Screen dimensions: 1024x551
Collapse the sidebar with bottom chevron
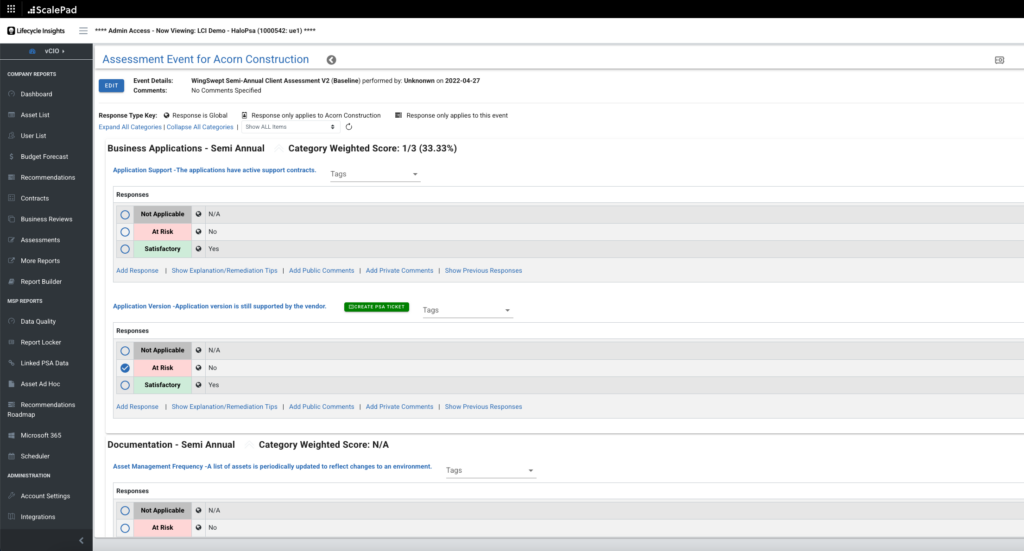[x=81, y=541]
